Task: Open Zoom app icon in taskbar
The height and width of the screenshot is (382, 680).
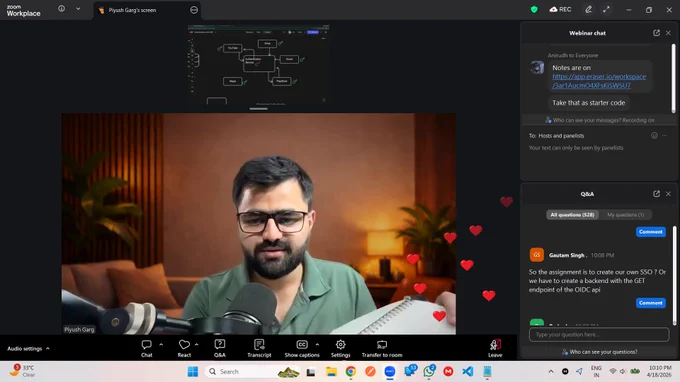Action: point(389,372)
